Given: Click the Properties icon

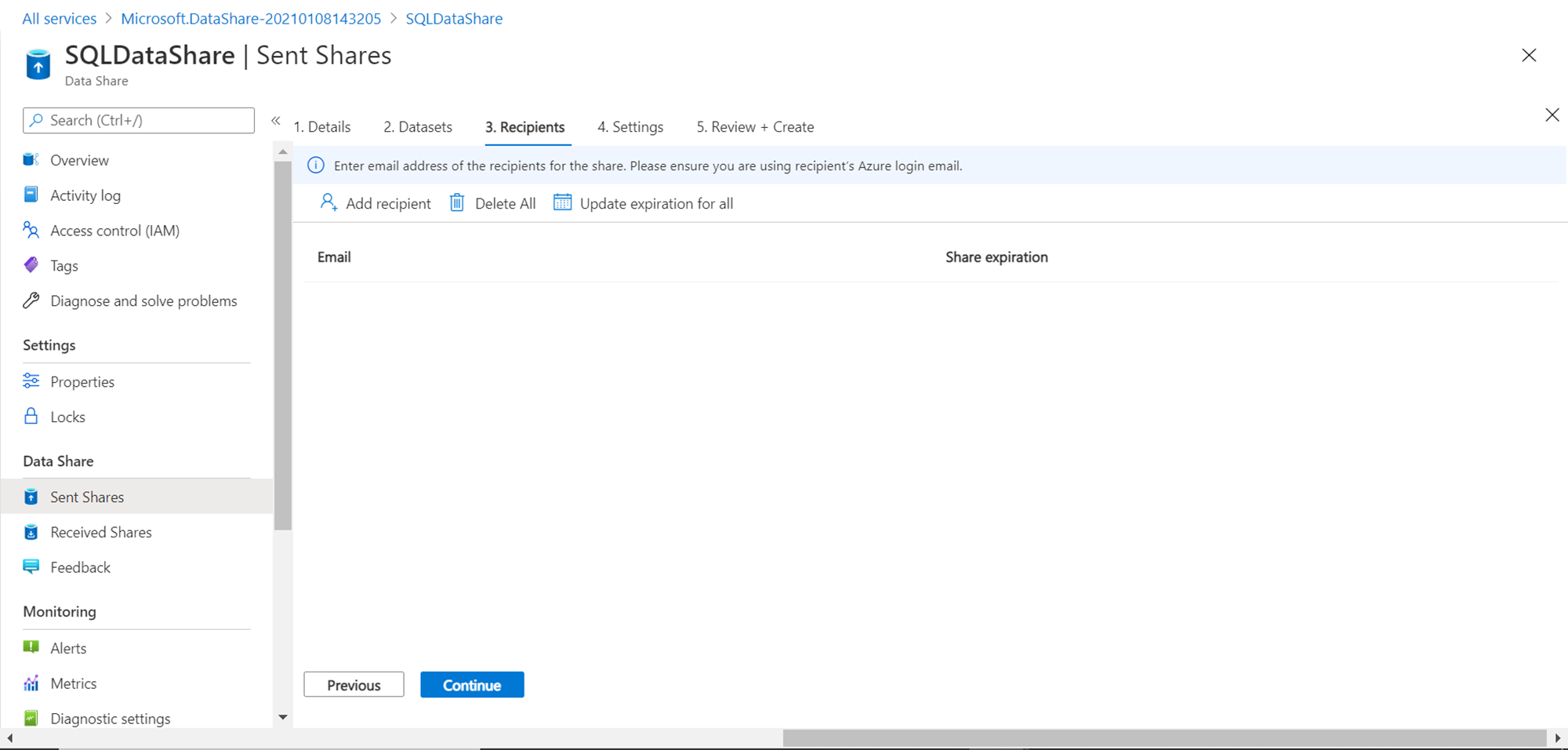Looking at the screenshot, I should [31, 381].
